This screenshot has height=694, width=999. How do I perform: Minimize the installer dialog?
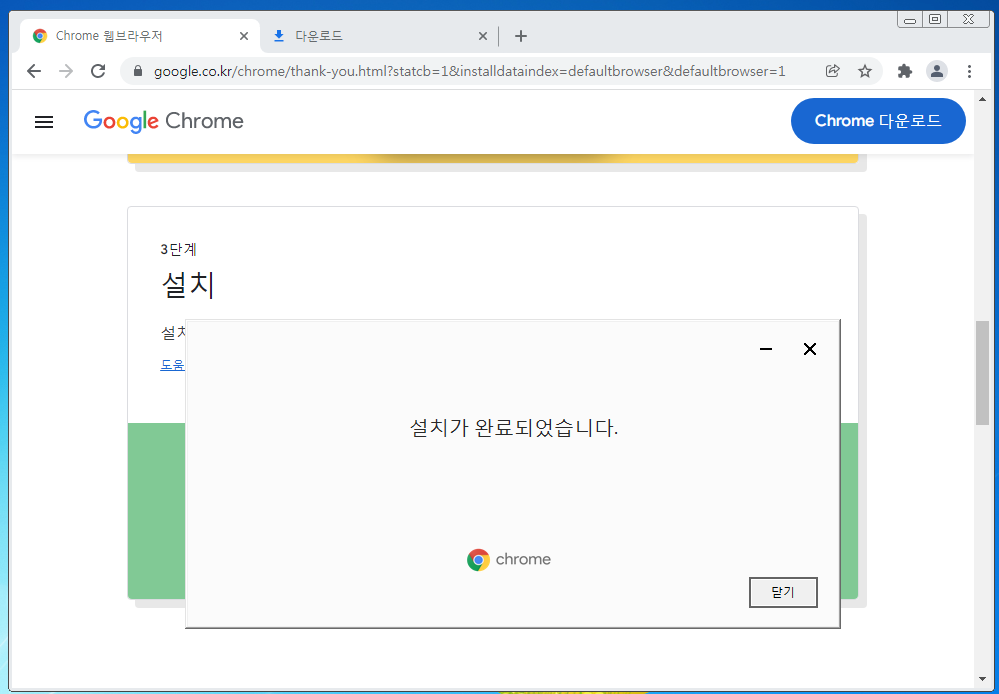point(766,349)
